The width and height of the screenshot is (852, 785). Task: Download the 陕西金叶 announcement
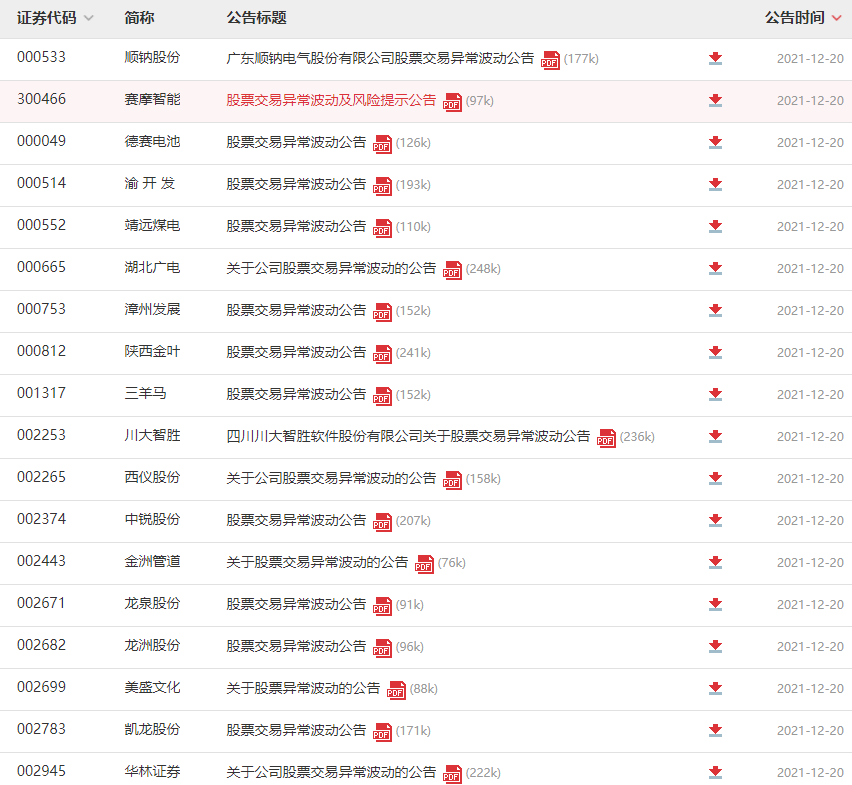(715, 353)
